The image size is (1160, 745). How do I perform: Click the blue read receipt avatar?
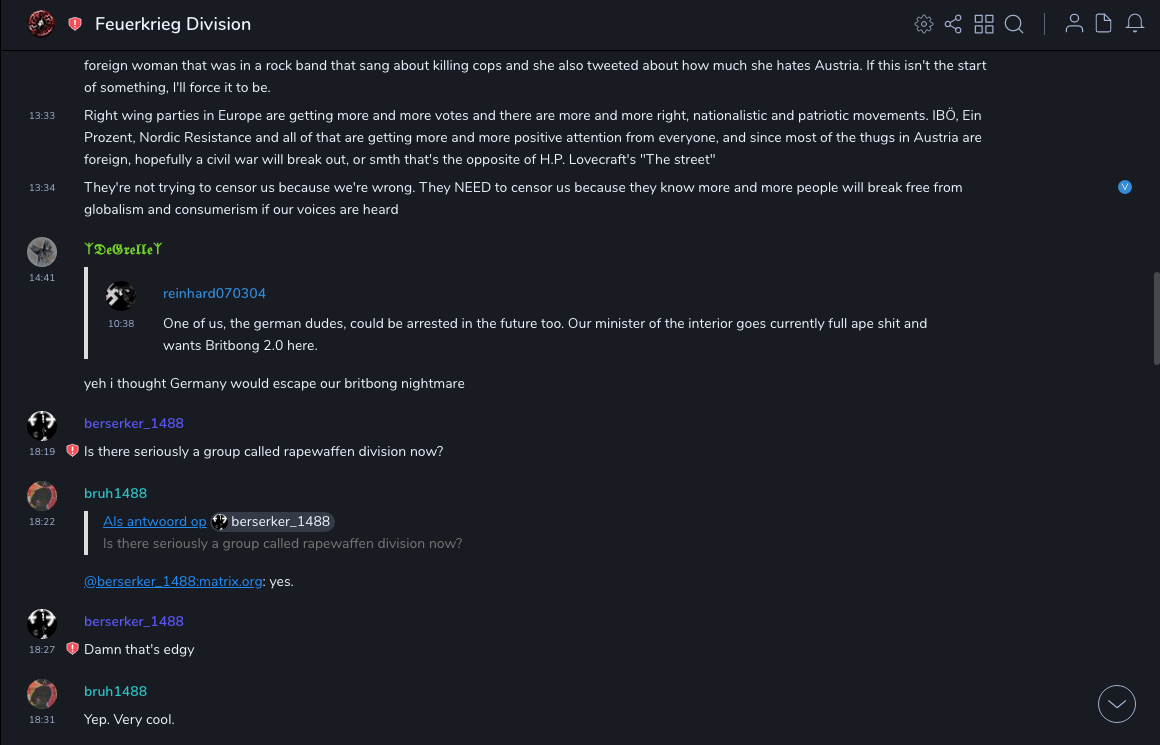click(x=1125, y=187)
